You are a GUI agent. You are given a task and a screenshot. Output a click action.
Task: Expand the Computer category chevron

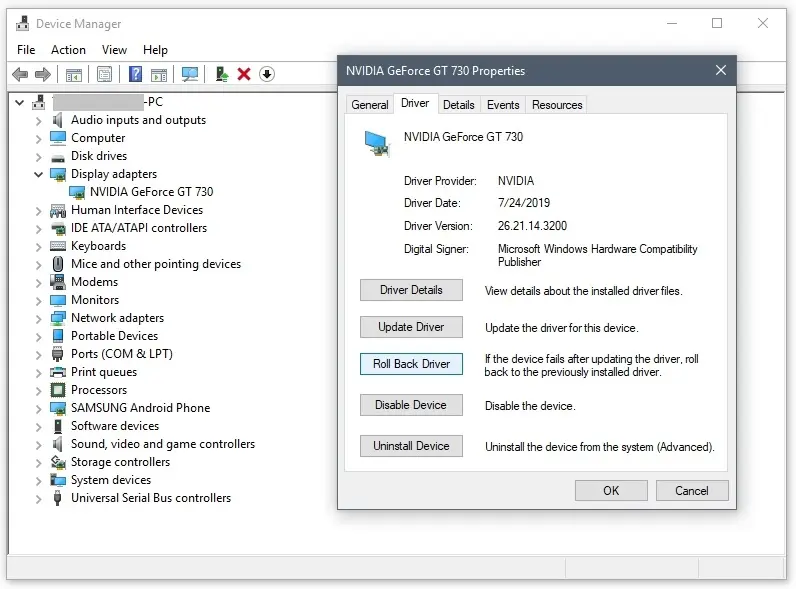point(39,139)
